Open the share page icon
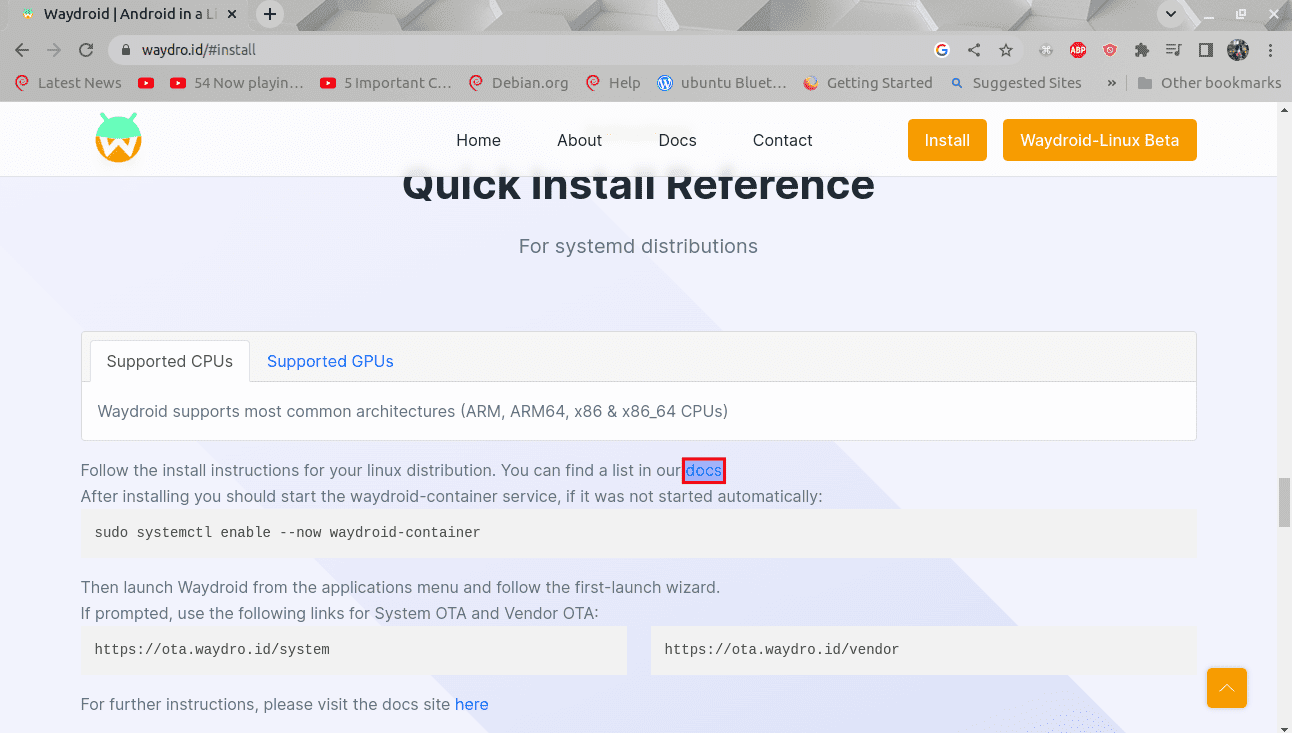 [974, 50]
